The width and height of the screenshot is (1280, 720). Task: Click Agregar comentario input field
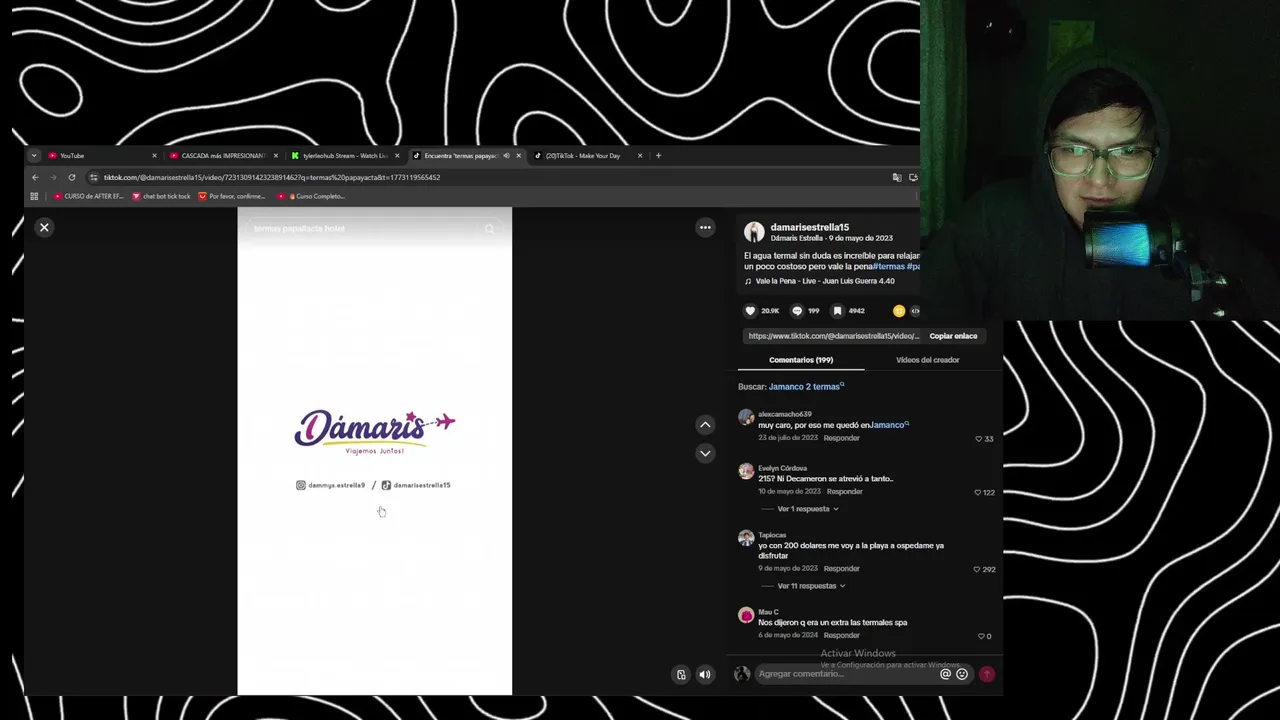[846, 674]
